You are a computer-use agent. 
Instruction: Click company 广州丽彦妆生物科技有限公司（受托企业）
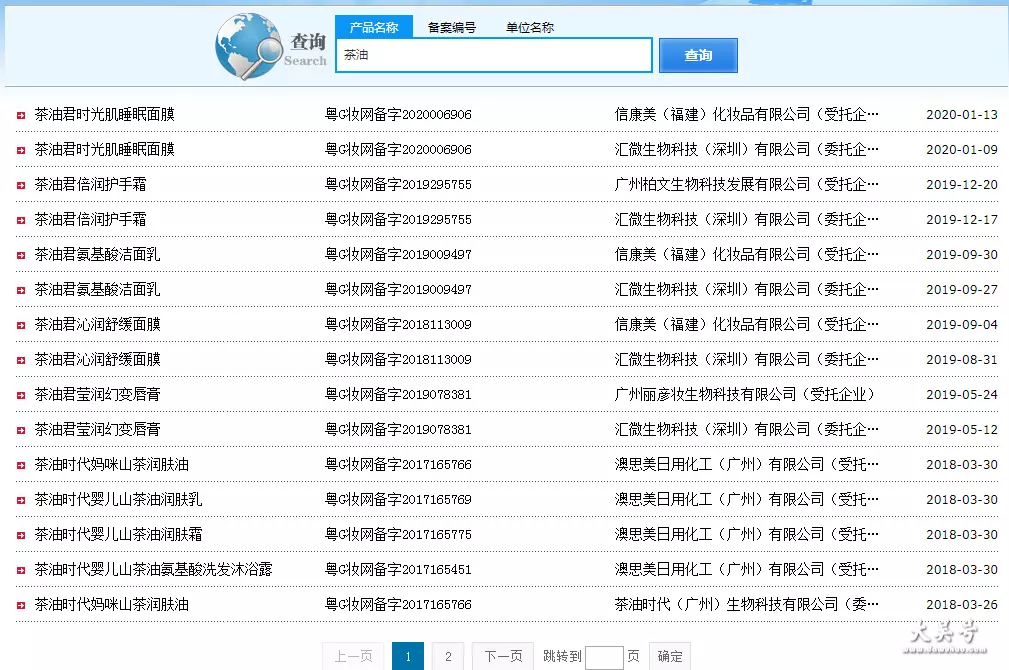[x=745, y=395]
